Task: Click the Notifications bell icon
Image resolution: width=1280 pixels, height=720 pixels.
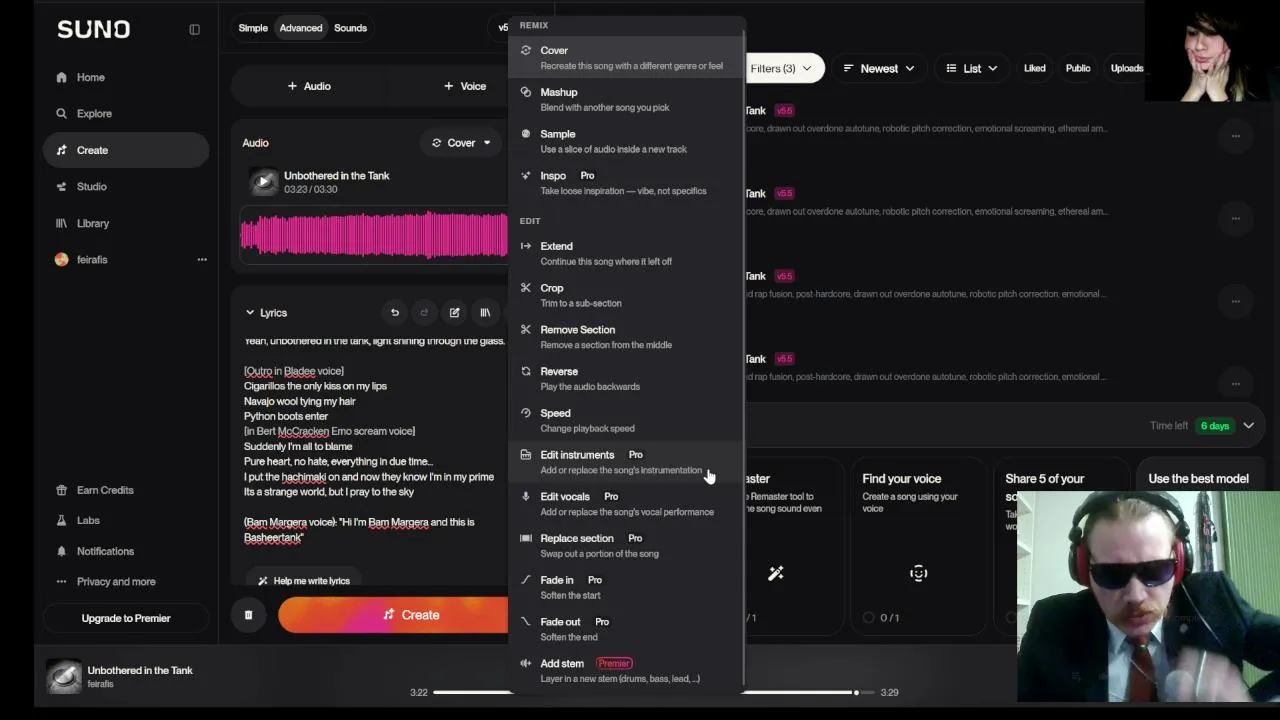Action: pos(62,551)
